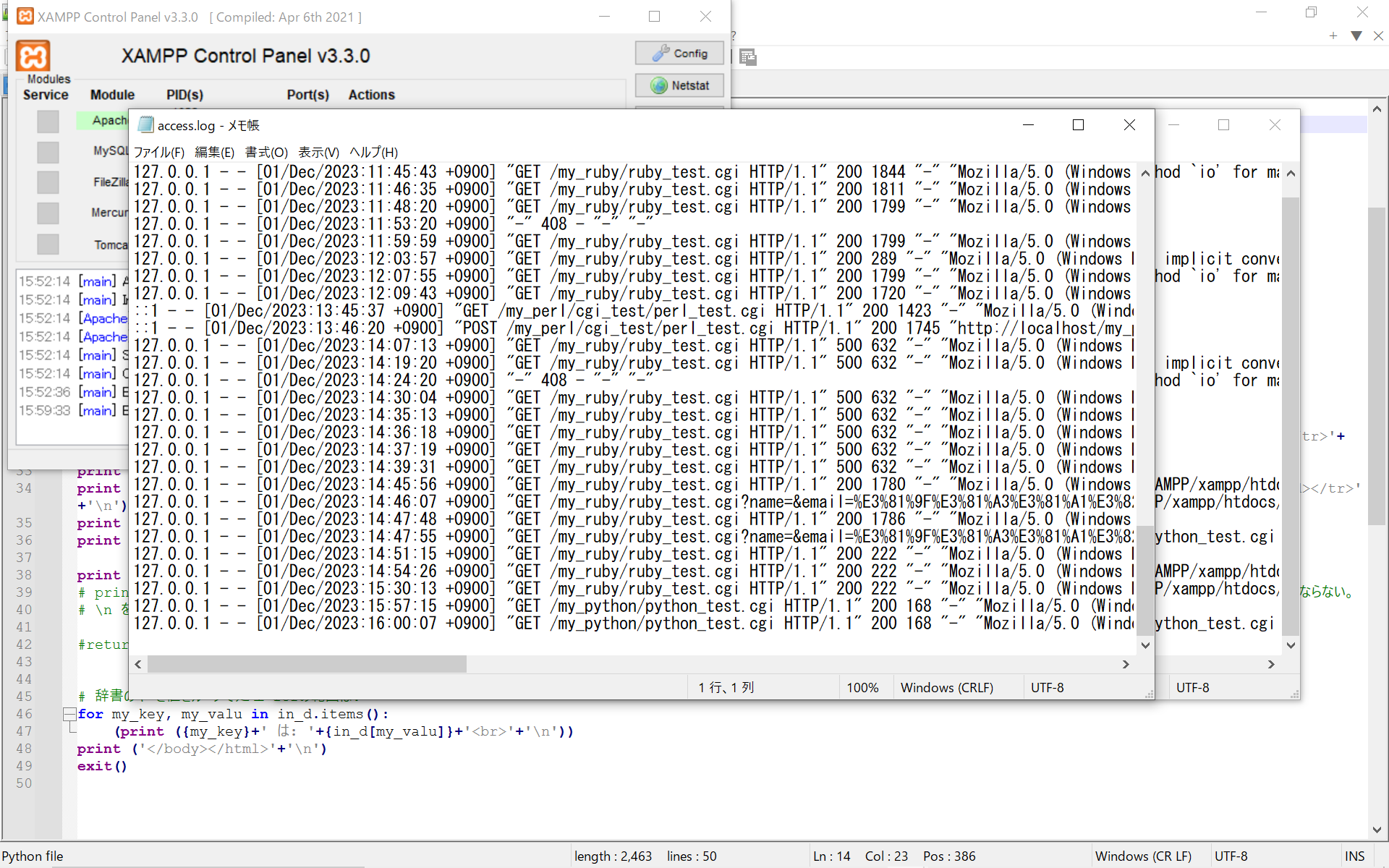Click the INS indicator in editor status bar
The image size is (1389, 868).
pos(1354,856)
